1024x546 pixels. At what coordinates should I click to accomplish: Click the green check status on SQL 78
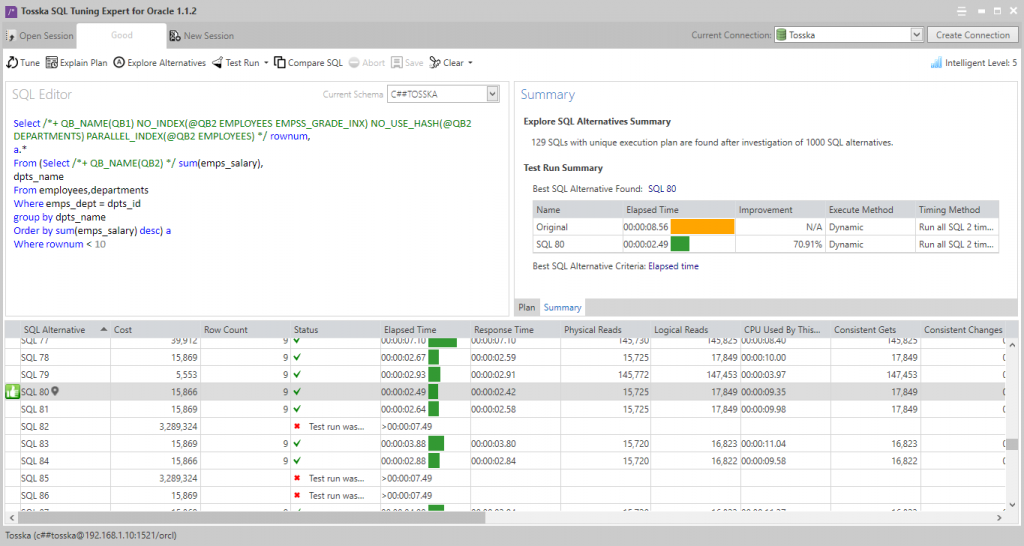297,357
